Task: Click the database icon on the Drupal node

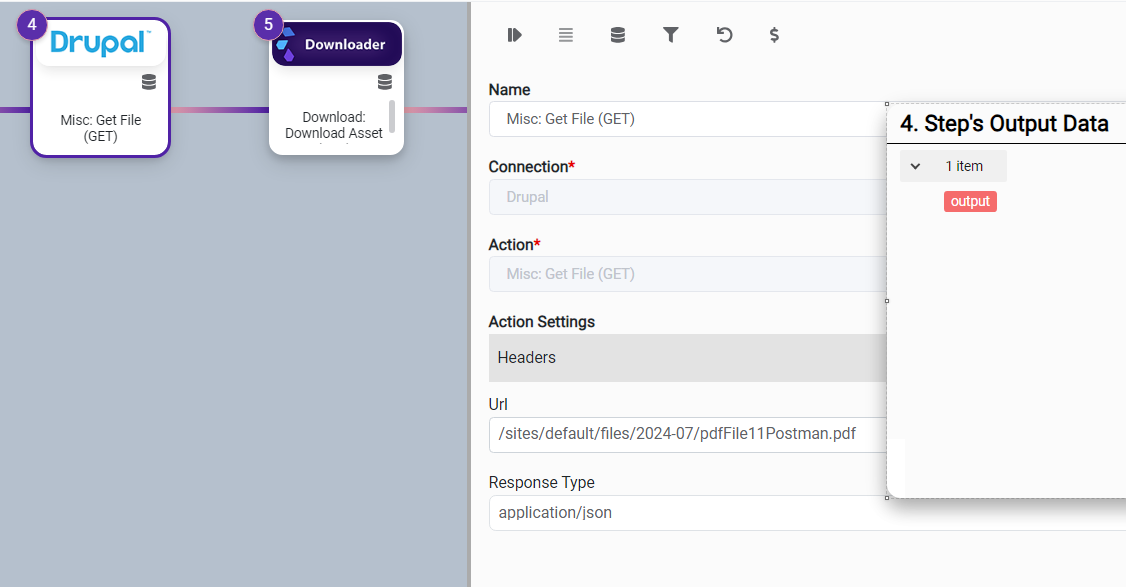Action: tap(149, 82)
